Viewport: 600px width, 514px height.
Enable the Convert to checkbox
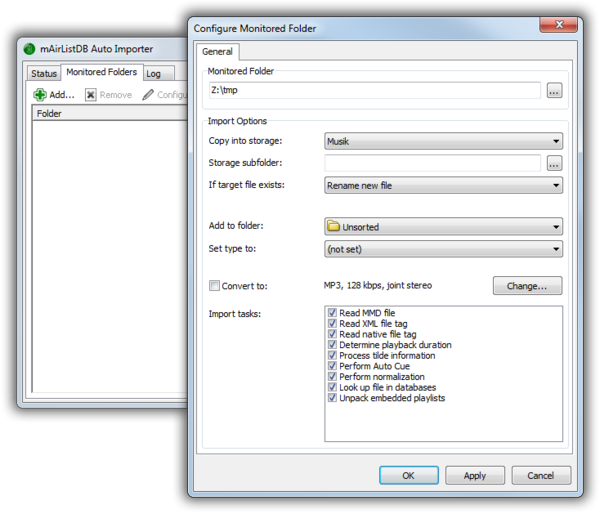[214, 286]
